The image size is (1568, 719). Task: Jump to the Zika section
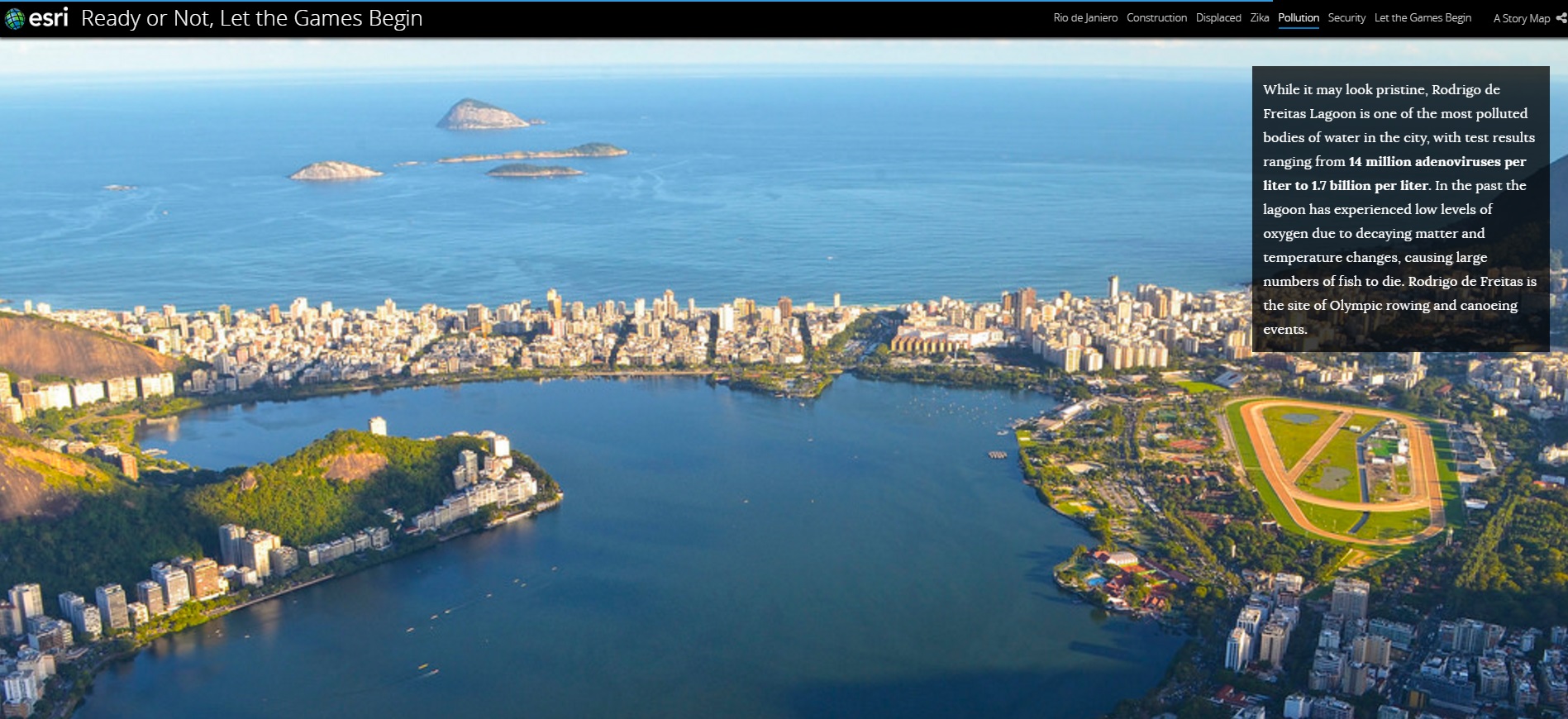pos(1259,18)
